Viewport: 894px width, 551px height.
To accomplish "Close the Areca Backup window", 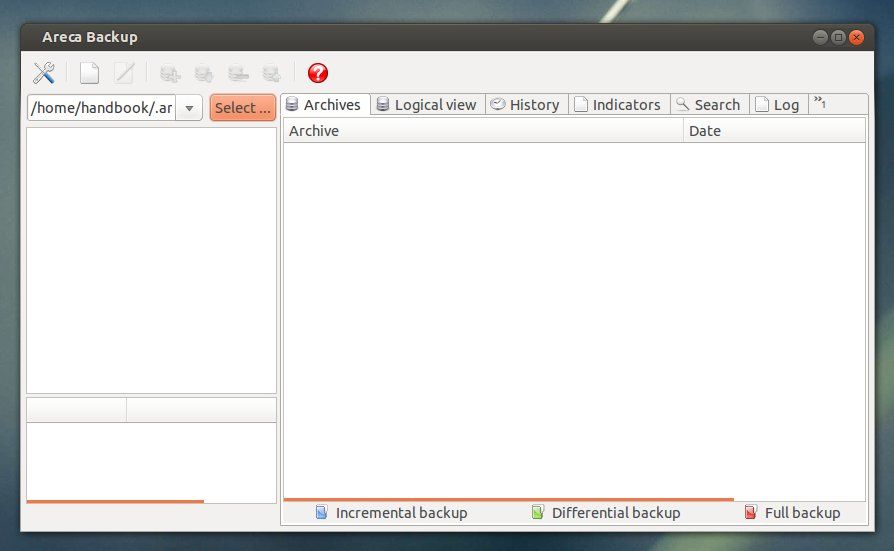I will tap(856, 38).
